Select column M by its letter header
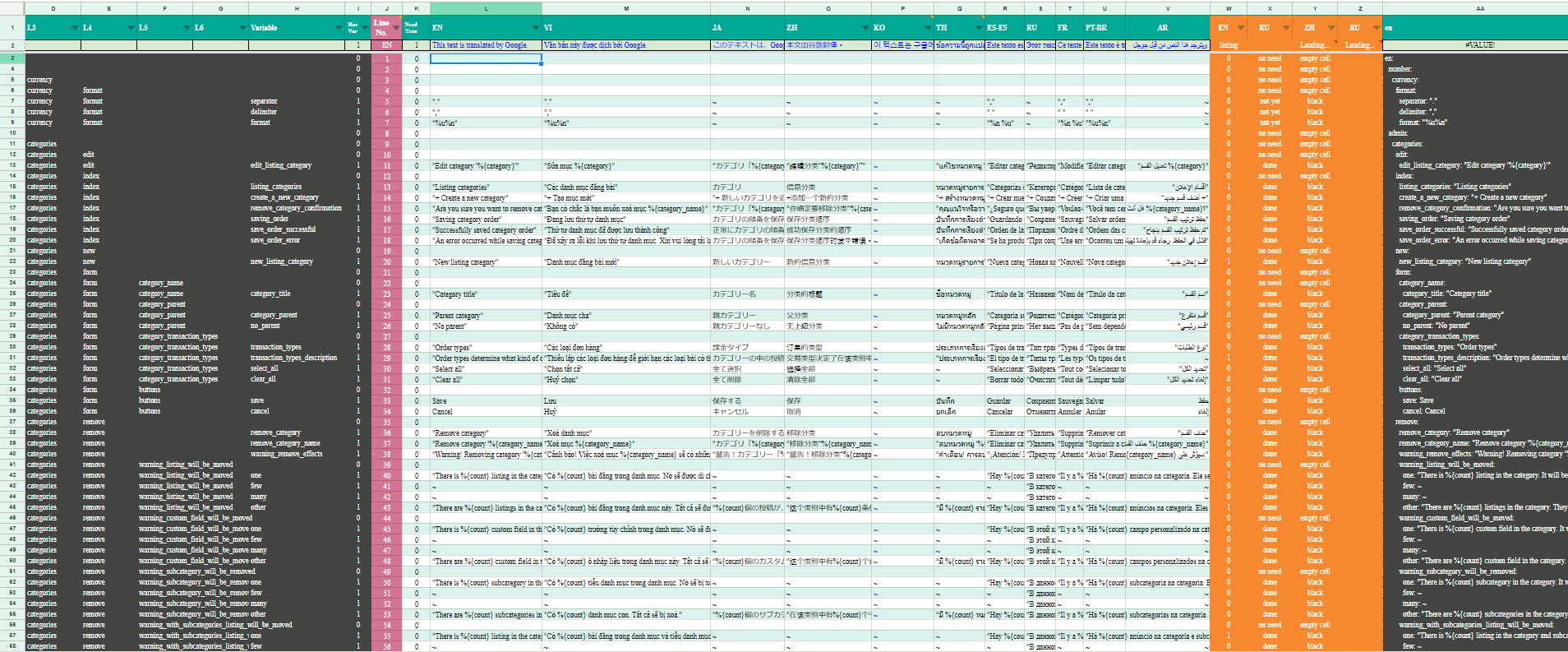This screenshot has height=652, width=1568. click(626, 8)
